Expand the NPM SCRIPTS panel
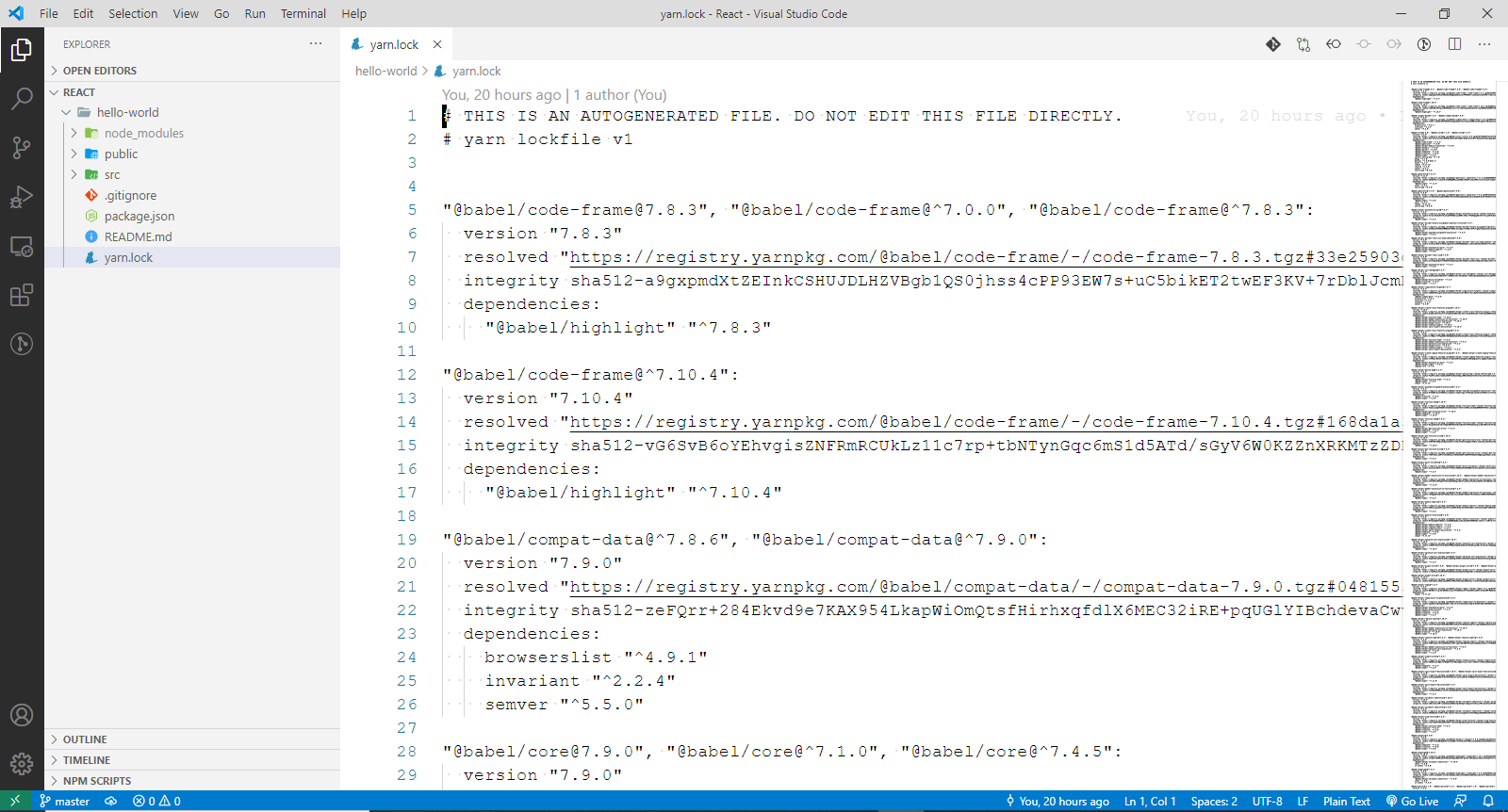Viewport: 1508px width, 812px height. coord(192,781)
